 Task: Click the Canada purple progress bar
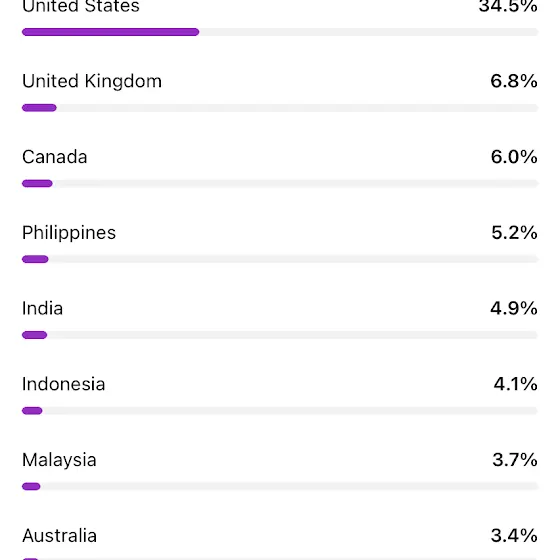click(x=37, y=184)
